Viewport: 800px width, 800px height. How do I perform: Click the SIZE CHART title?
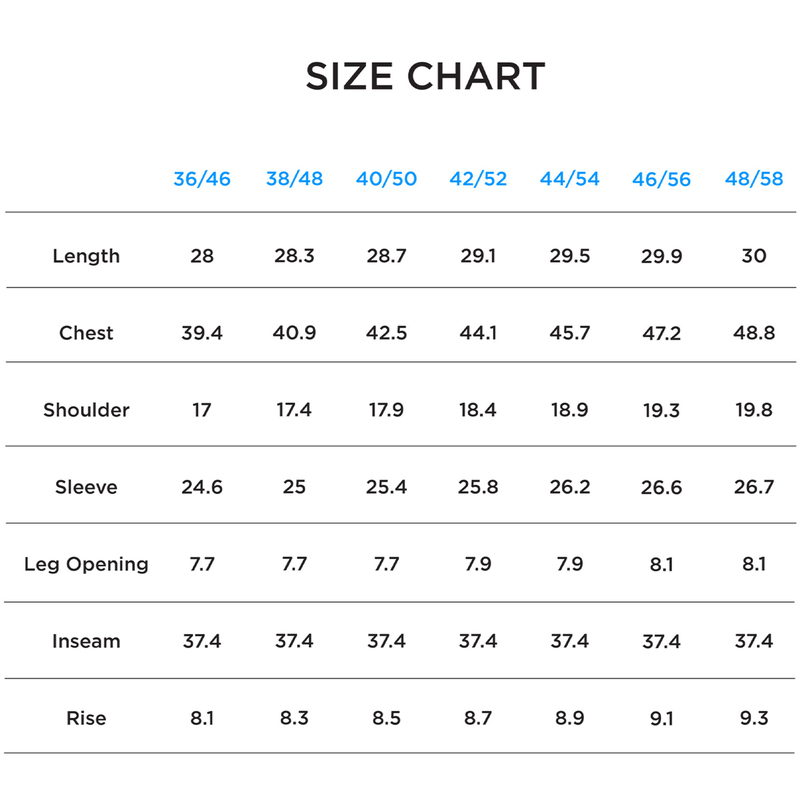pyautogui.click(x=425, y=77)
